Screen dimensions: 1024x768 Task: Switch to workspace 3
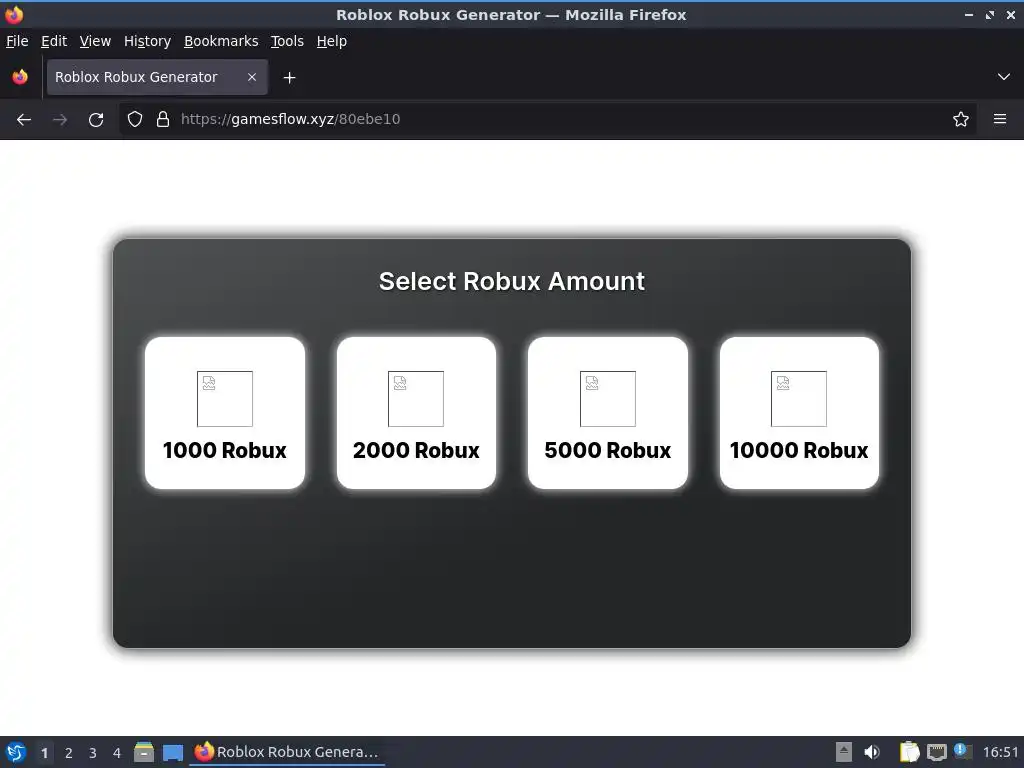pos(93,753)
